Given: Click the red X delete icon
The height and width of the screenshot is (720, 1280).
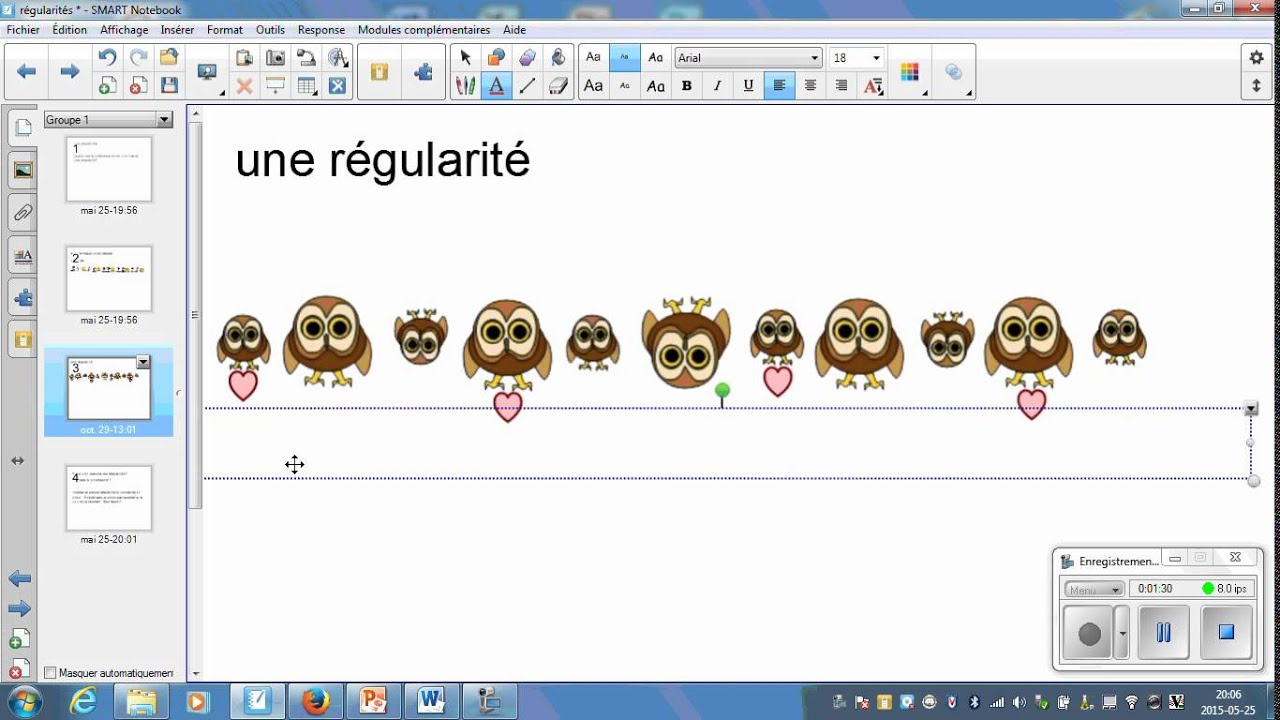Looking at the screenshot, I should pyautogui.click(x=244, y=86).
